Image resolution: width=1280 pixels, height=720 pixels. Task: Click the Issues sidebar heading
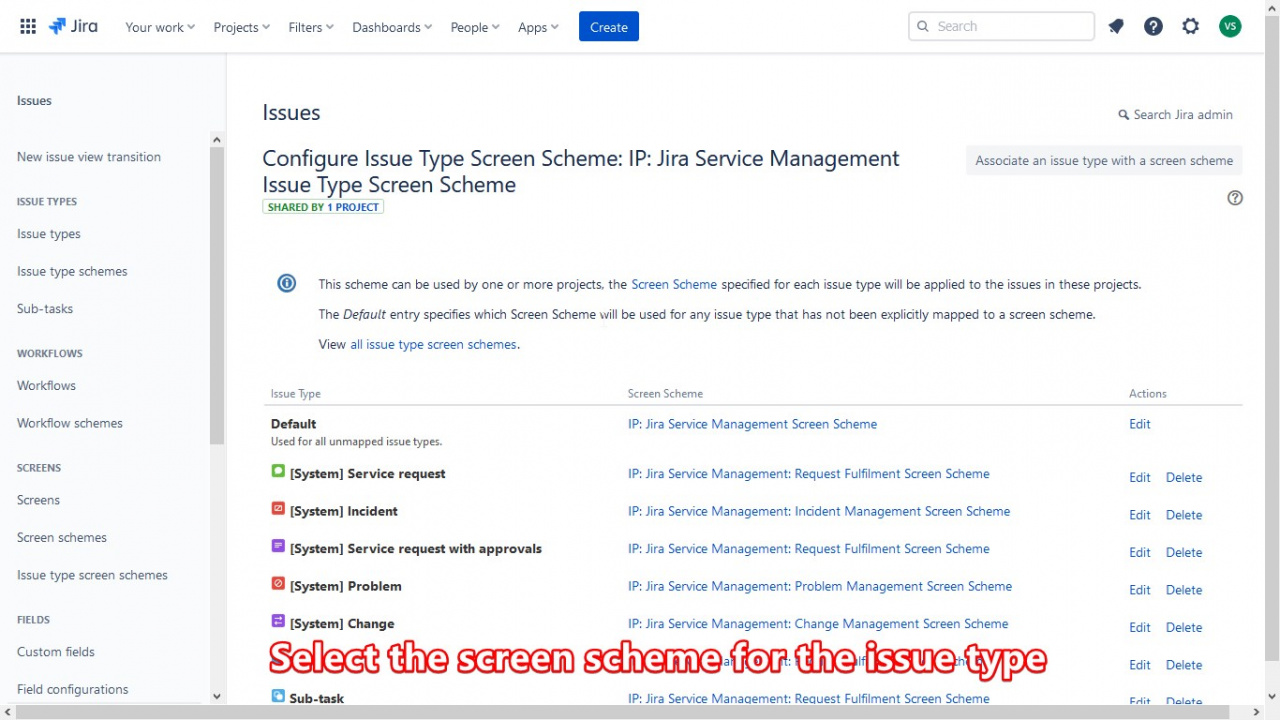pyautogui.click(x=34, y=101)
